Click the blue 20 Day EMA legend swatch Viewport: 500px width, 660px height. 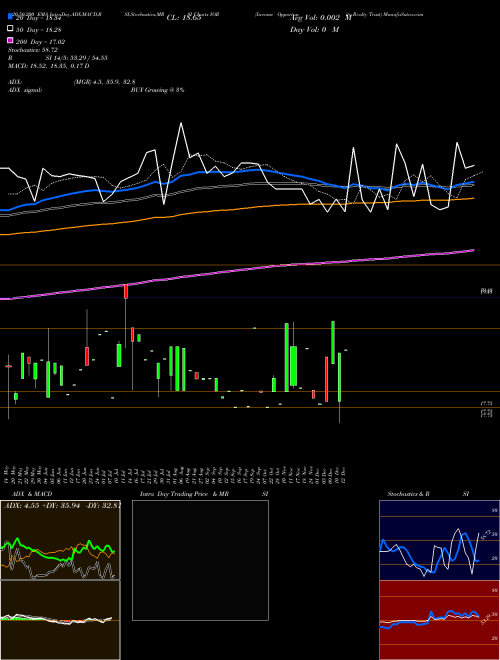click(10, 17)
